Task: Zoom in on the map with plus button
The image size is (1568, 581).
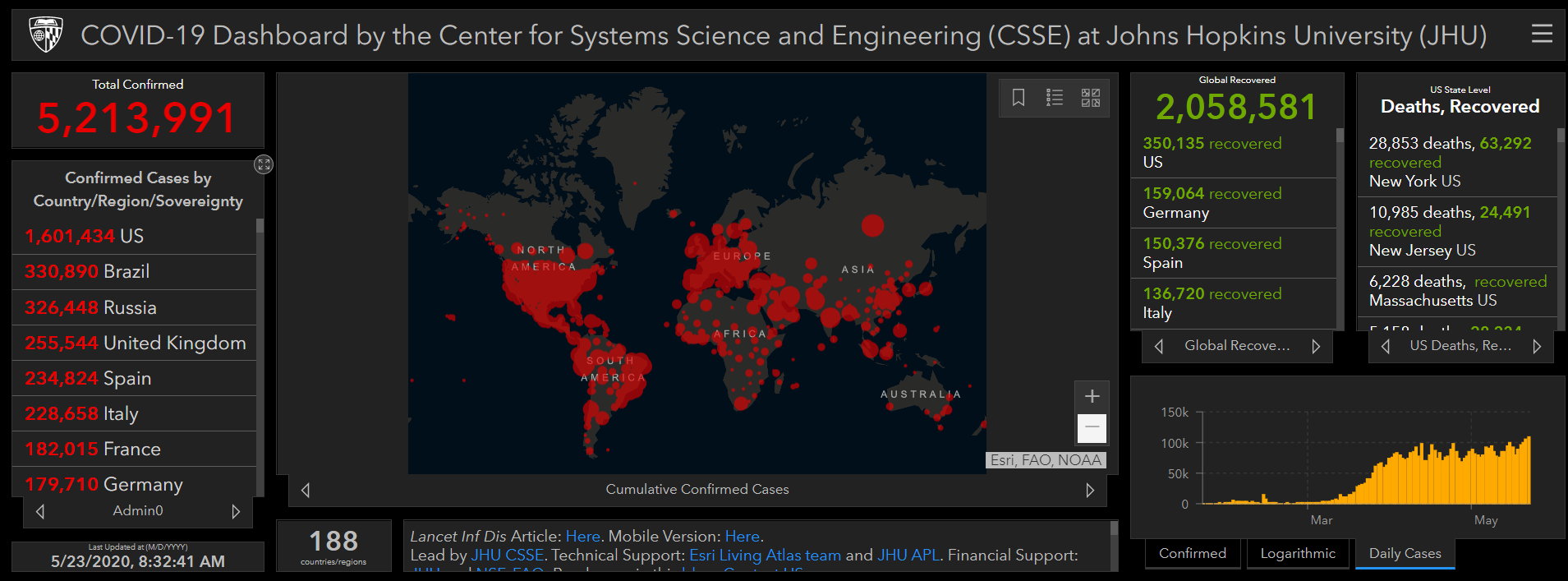Action: click(x=1092, y=396)
